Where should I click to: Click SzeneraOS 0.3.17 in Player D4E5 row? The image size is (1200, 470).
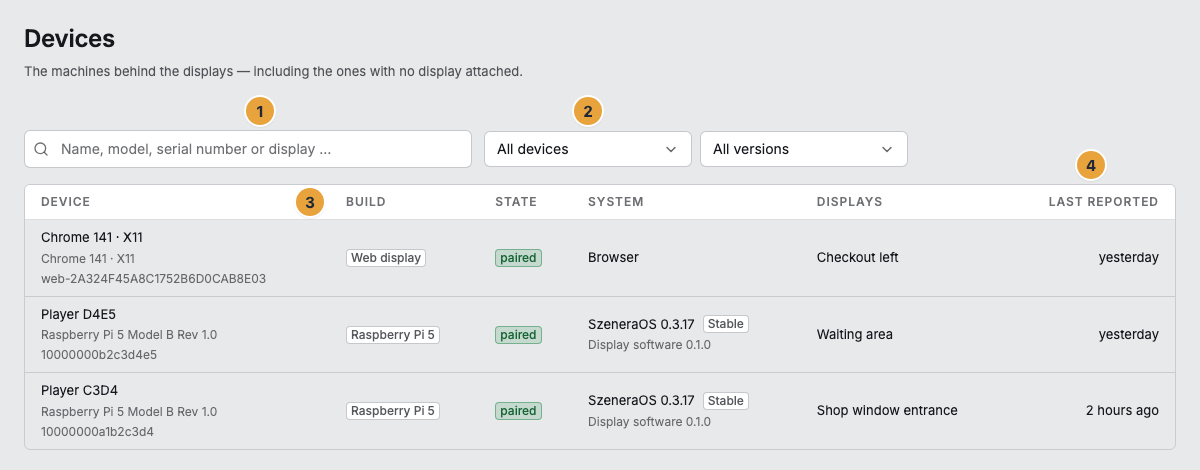pyautogui.click(x=641, y=324)
